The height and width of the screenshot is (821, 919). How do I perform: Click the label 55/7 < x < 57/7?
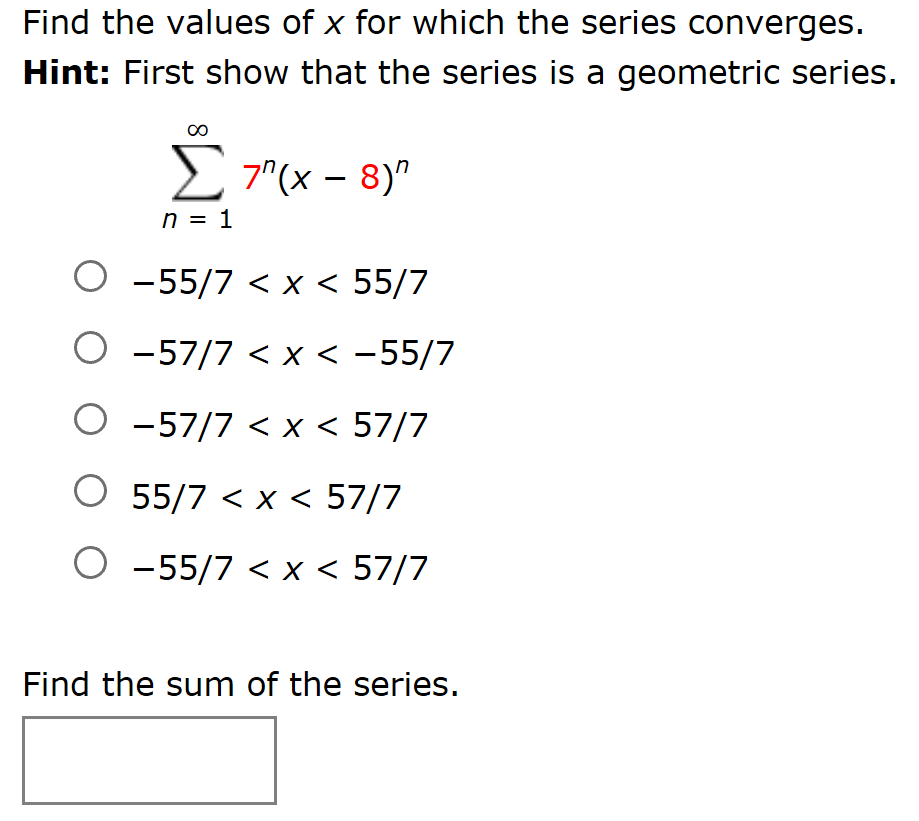(x=265, y=496)
